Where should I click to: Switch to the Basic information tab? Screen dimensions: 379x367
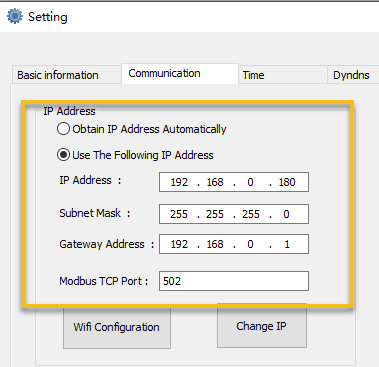coord(67,75)
